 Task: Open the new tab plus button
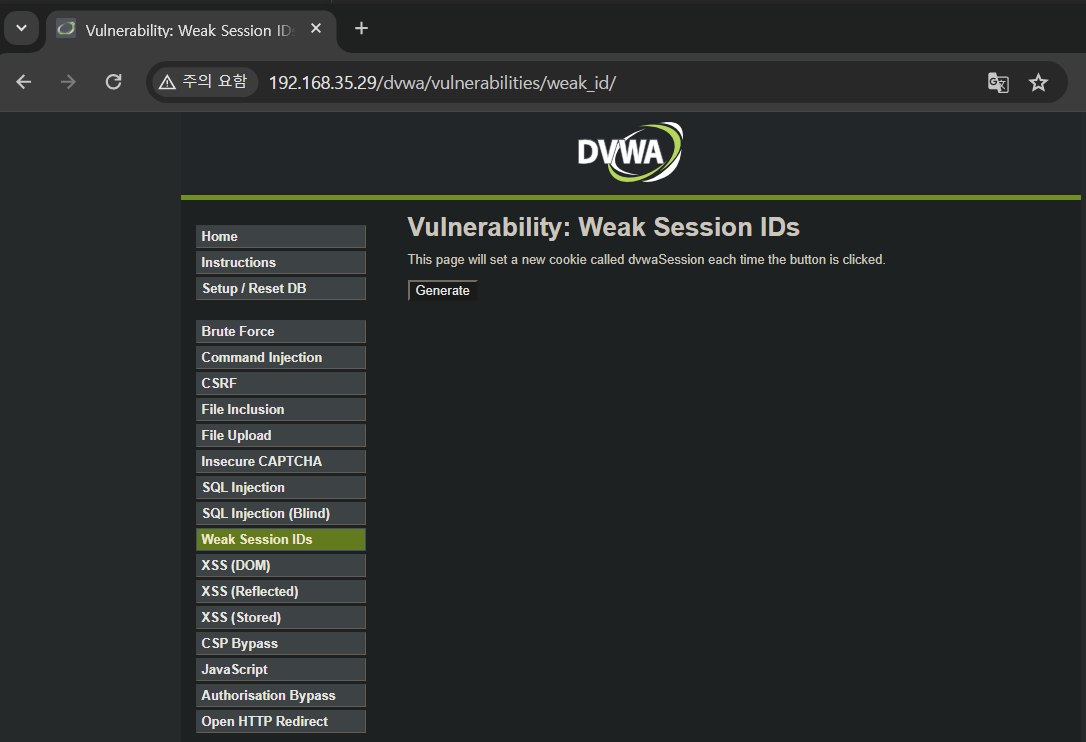[x=361, y=28]
